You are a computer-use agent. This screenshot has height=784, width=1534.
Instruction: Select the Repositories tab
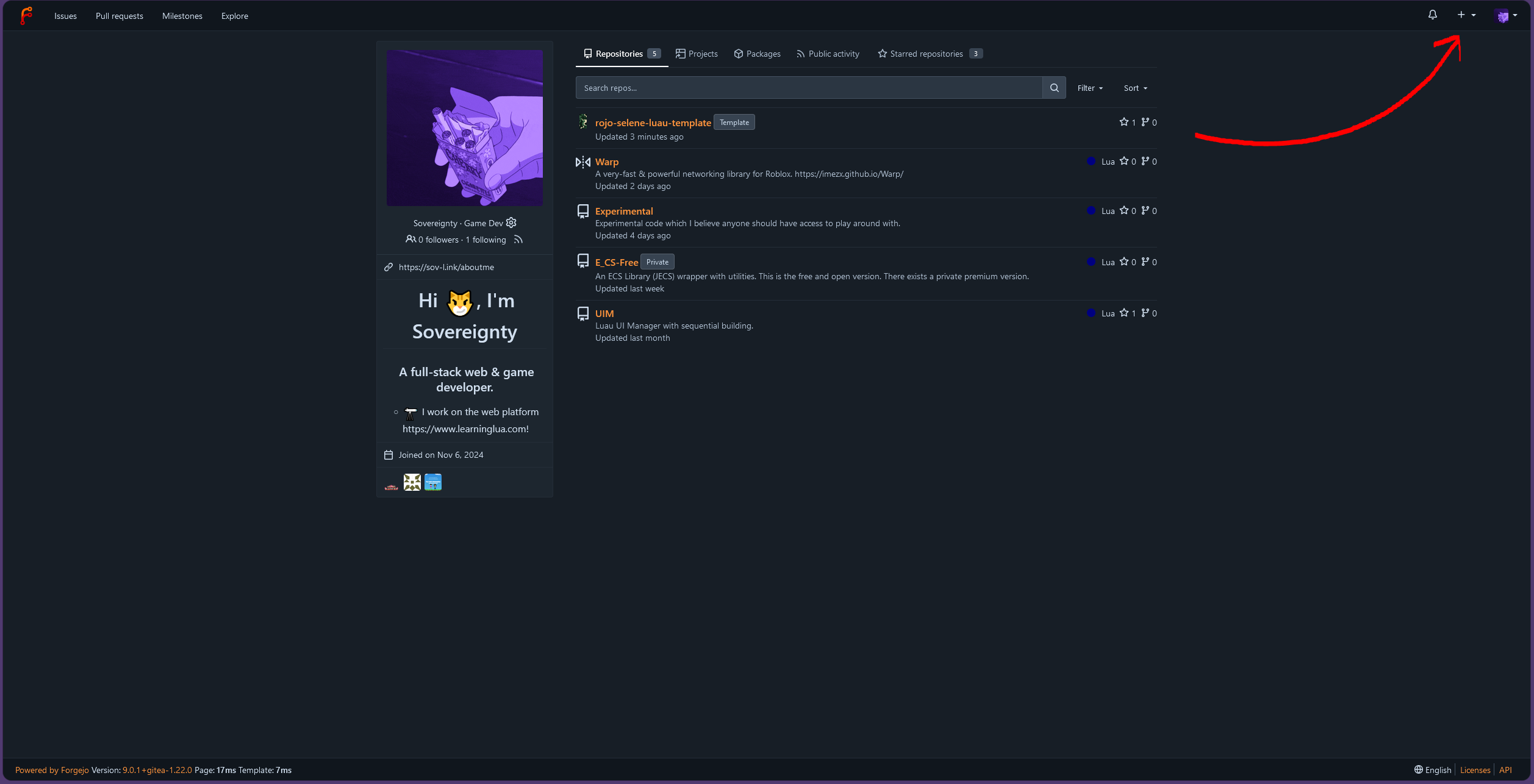pos(622,54)
